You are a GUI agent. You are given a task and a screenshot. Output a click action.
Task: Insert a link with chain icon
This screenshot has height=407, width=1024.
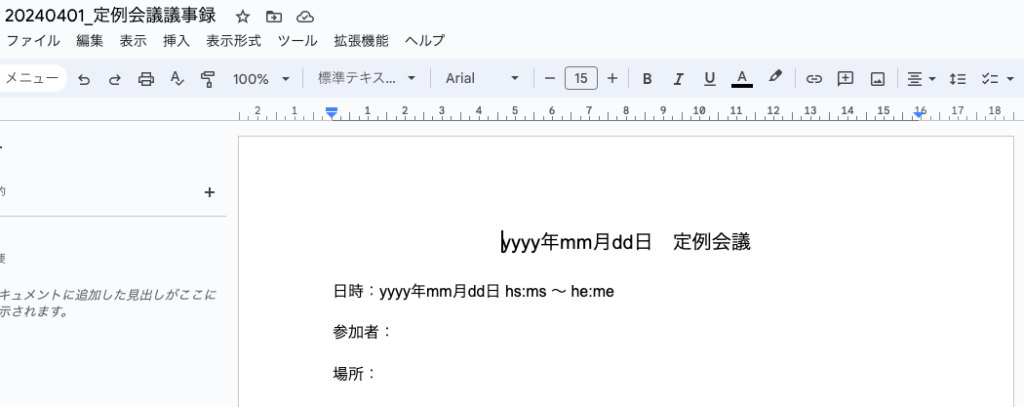click(814, 78)
